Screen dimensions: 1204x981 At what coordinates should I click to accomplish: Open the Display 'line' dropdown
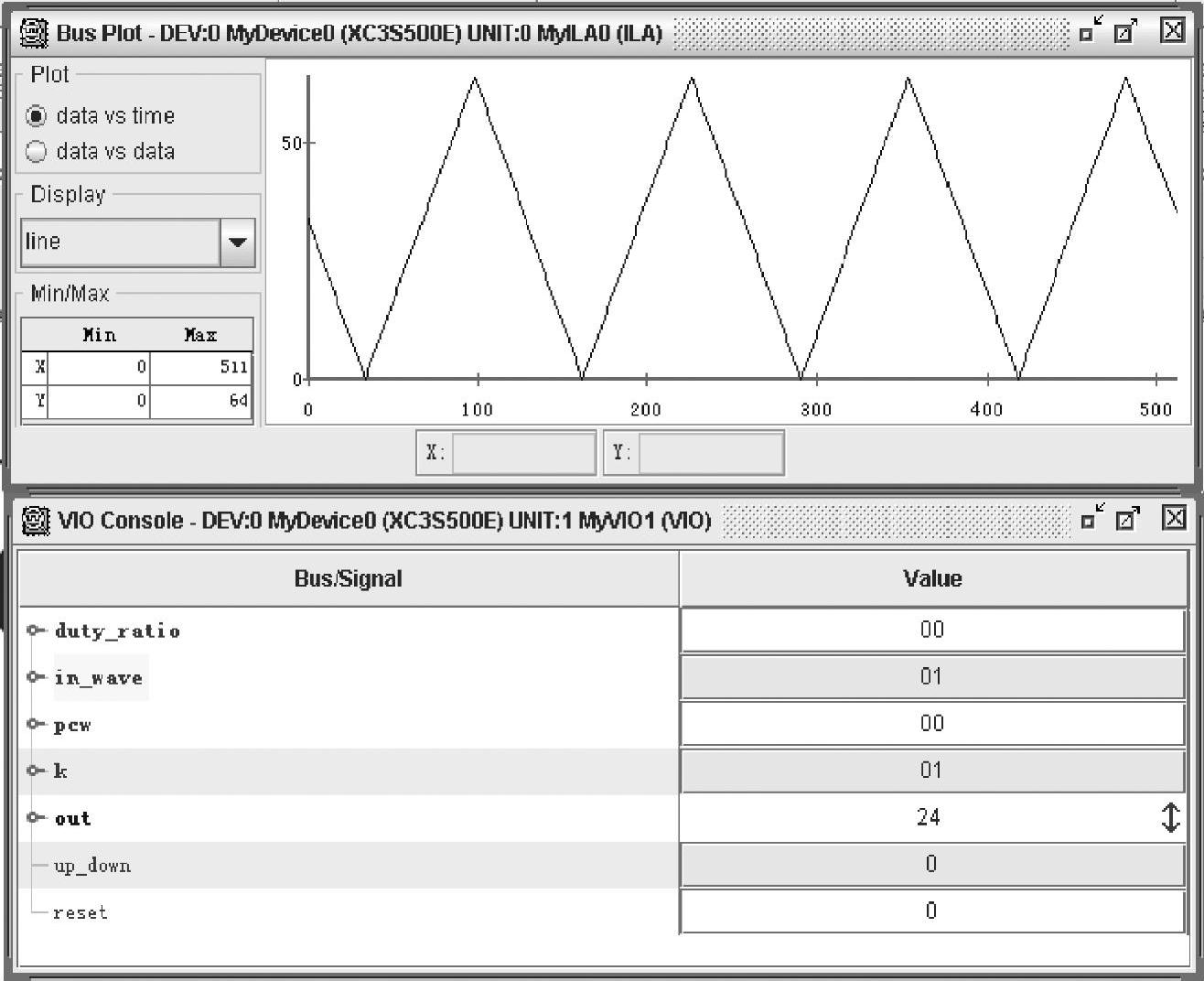click(x=238, y=243)
